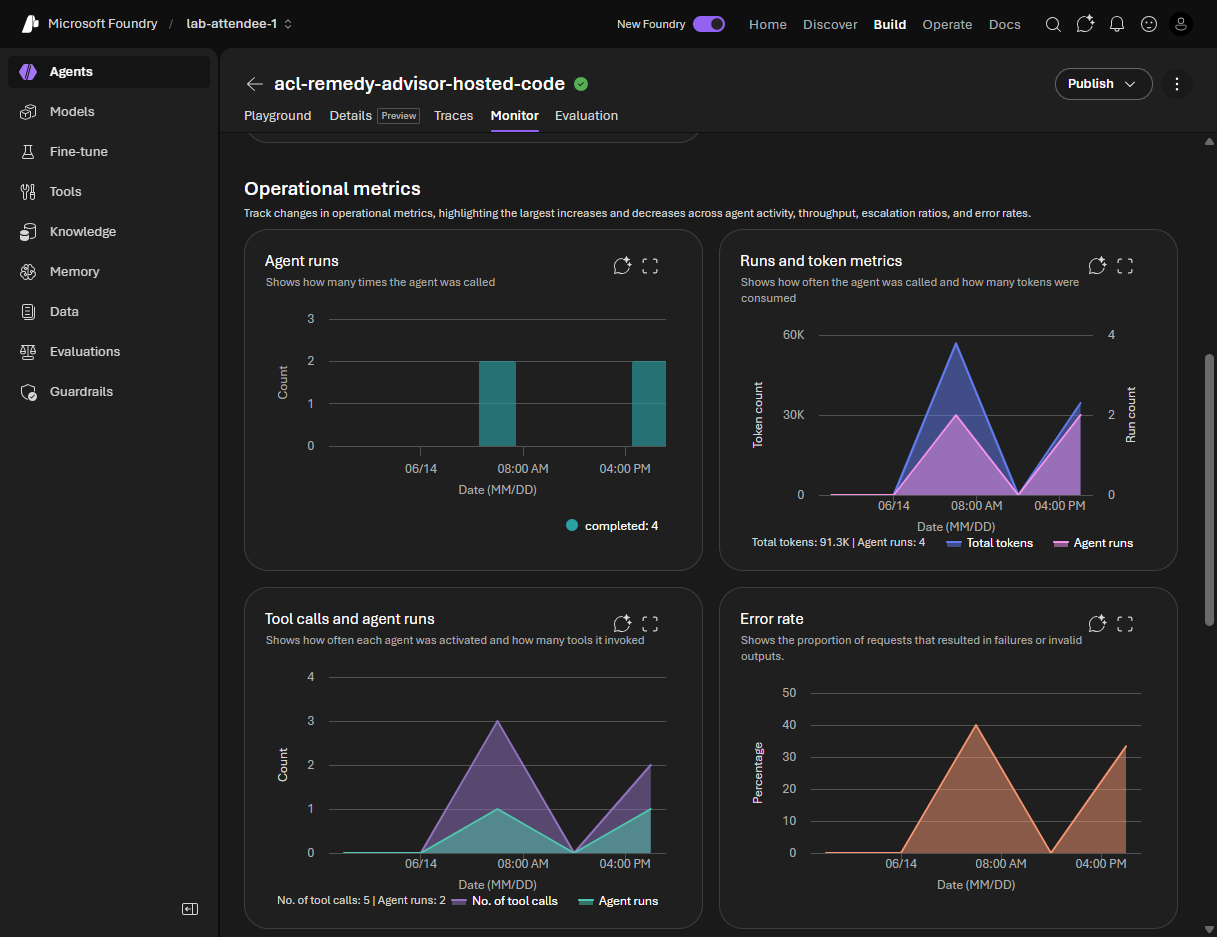The image size is (1217, 937).
Task: Click the Models cube icon
Action: pyautogui.click(x=29, y=112)
